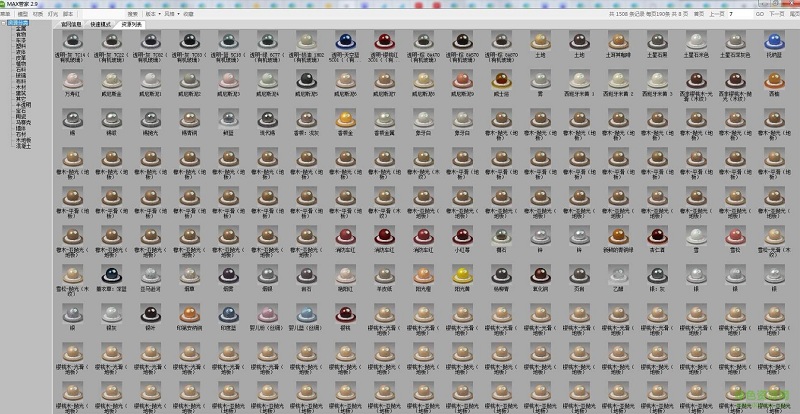Screen dimensions: 800x414
Task: Go to previous page via 上一页
Action: point(716,14)
